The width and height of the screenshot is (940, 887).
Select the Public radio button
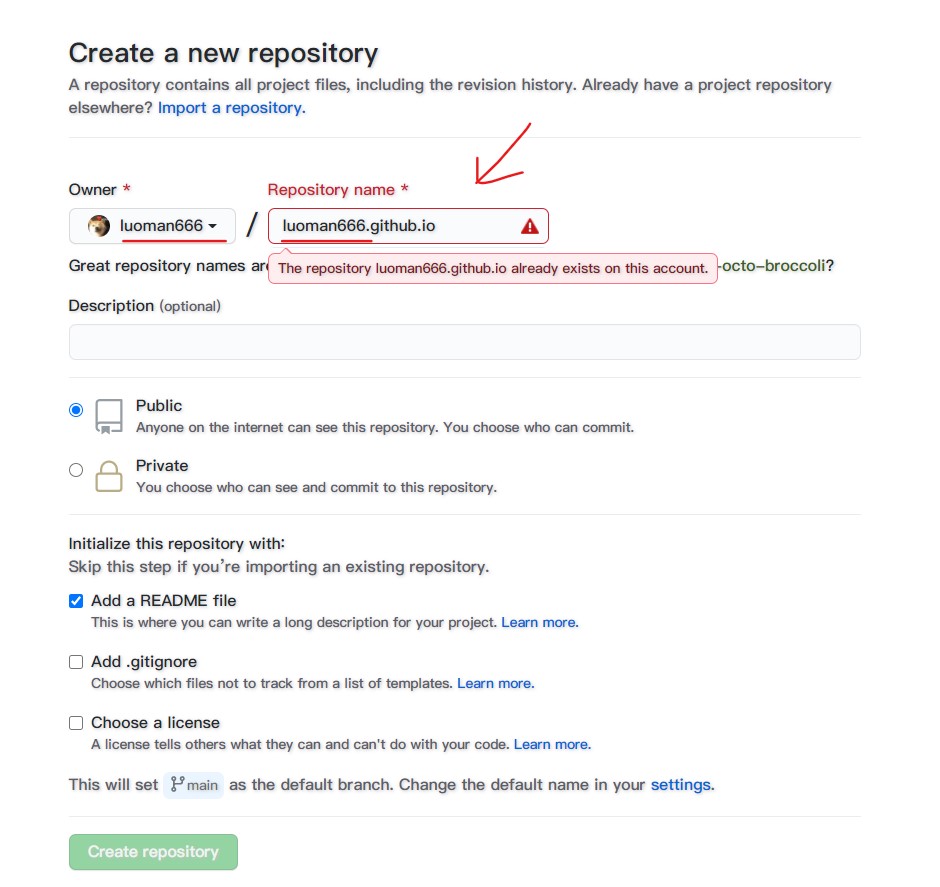(x=76, y=410)
